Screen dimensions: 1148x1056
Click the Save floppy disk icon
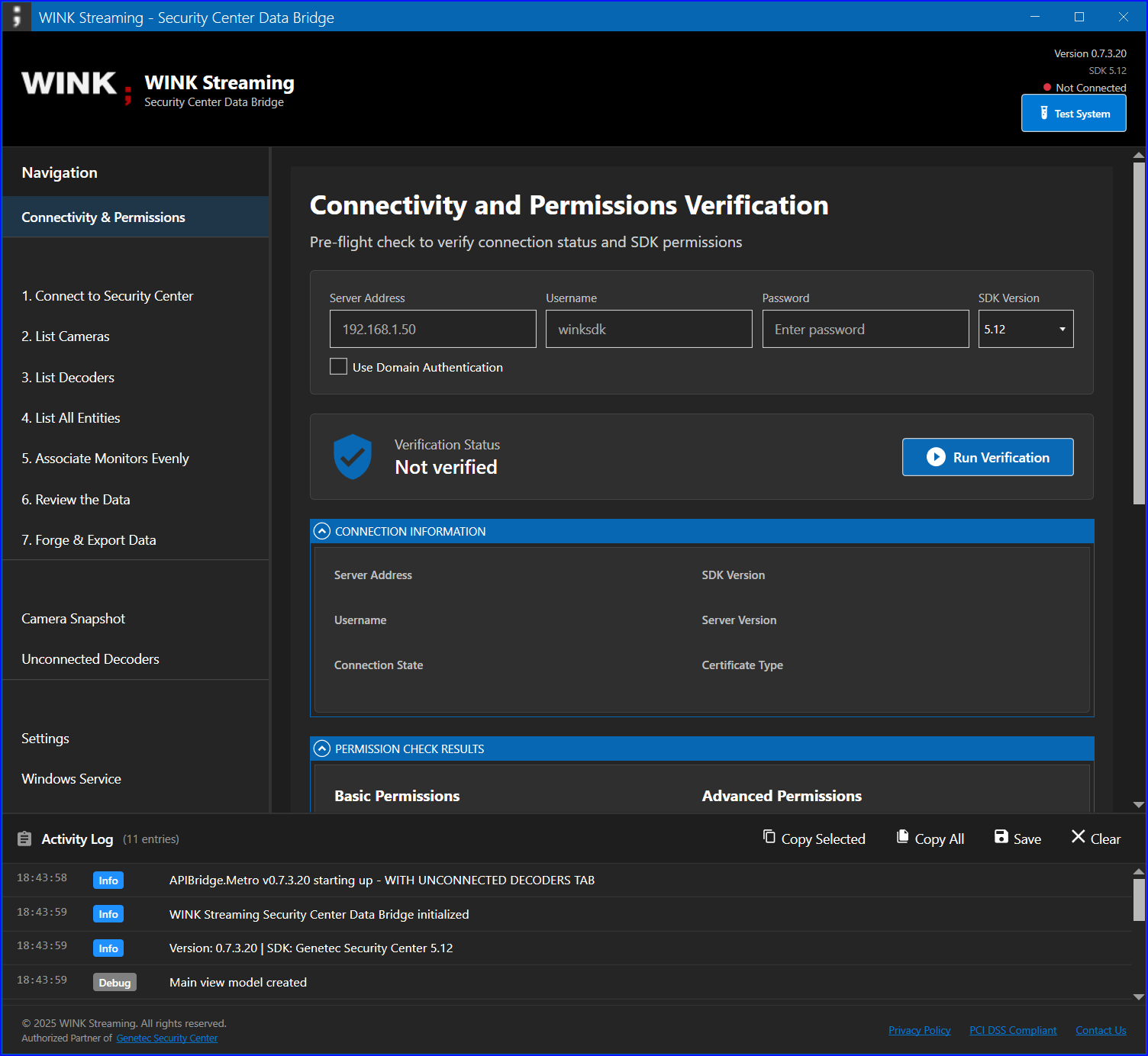tap(1001, 837)
